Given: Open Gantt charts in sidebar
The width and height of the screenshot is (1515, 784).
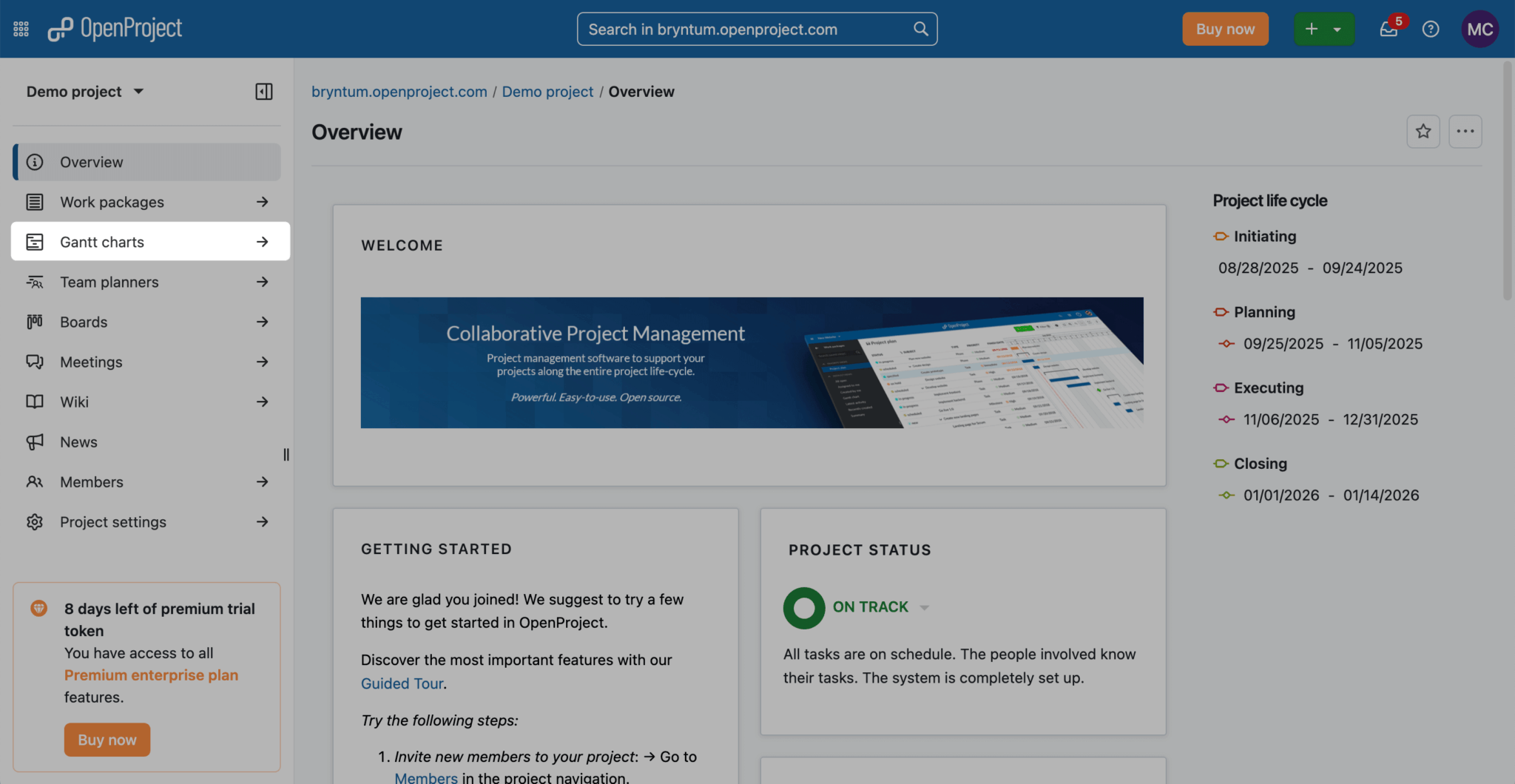Looking at the screenshot, I should point(102,242).
